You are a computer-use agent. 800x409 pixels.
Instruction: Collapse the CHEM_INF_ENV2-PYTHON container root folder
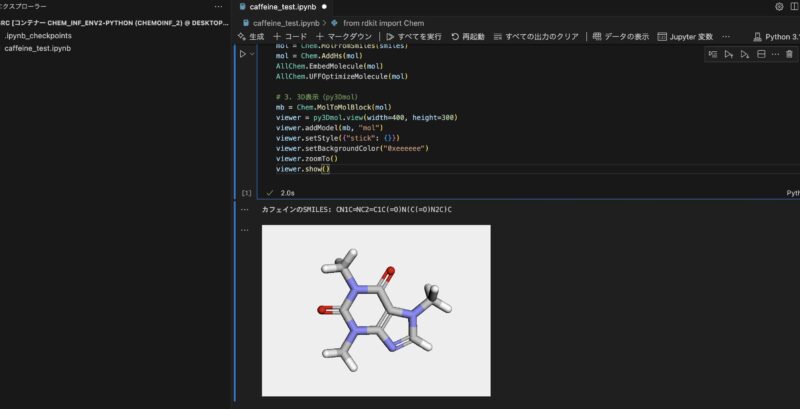(114, 23)
